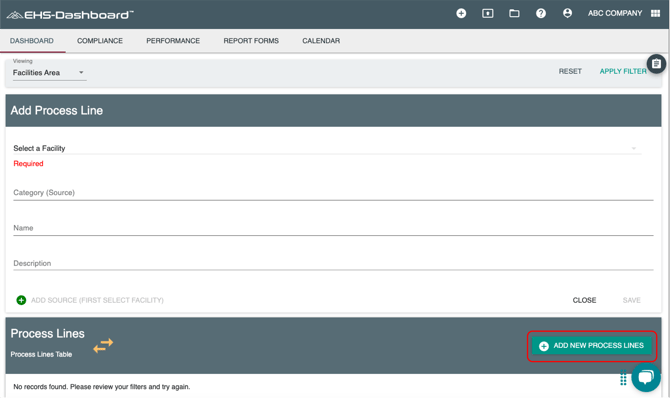The width and height of the screenshot is (670, 398).
Task: Click the Close button in form
Action: (x=584, y=300)
